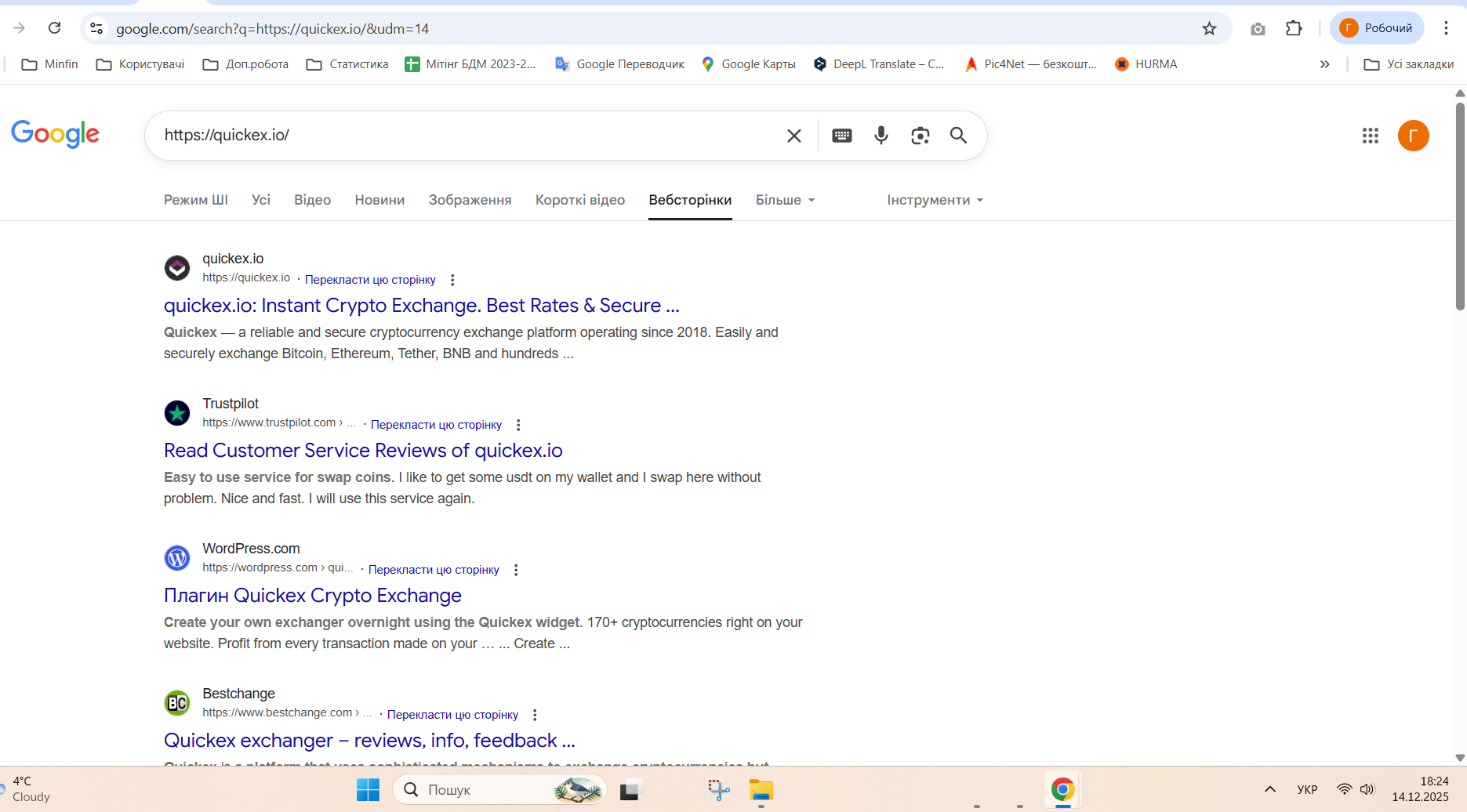
Task: Click the page vertical scrollbar
Action: coord(1460,205)
